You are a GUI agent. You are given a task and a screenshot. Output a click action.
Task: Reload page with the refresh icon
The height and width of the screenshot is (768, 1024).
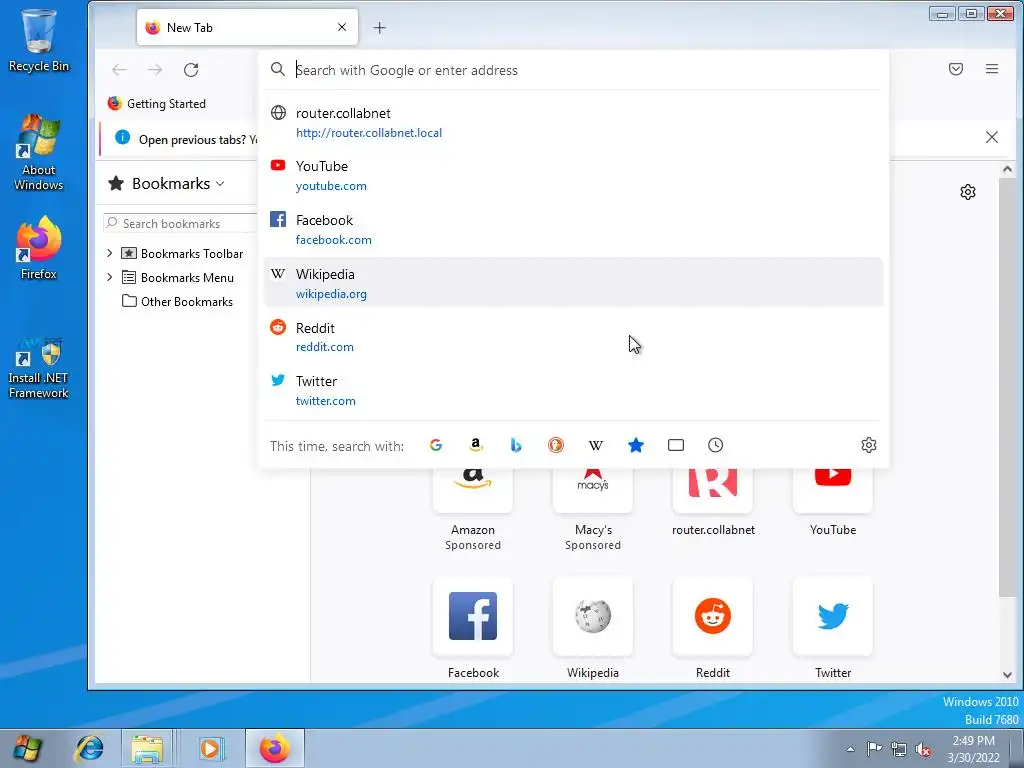(191, 70)
